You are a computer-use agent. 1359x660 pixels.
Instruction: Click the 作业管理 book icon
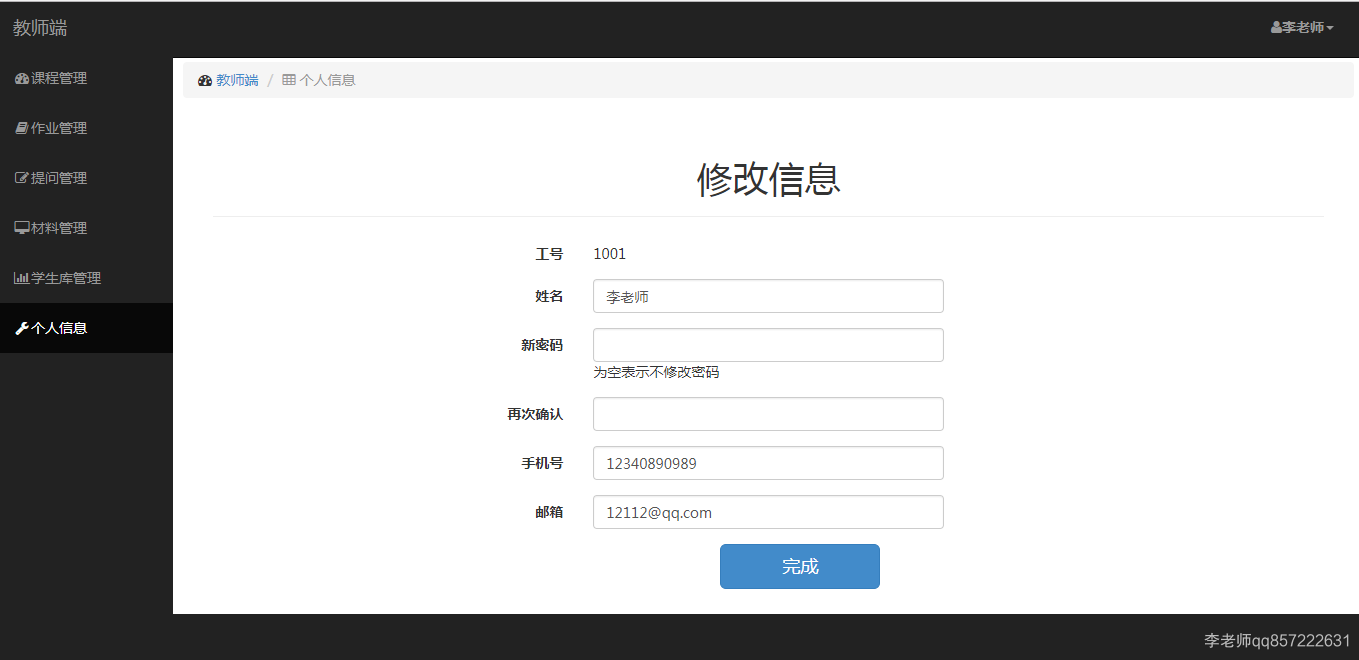[21, 128]
